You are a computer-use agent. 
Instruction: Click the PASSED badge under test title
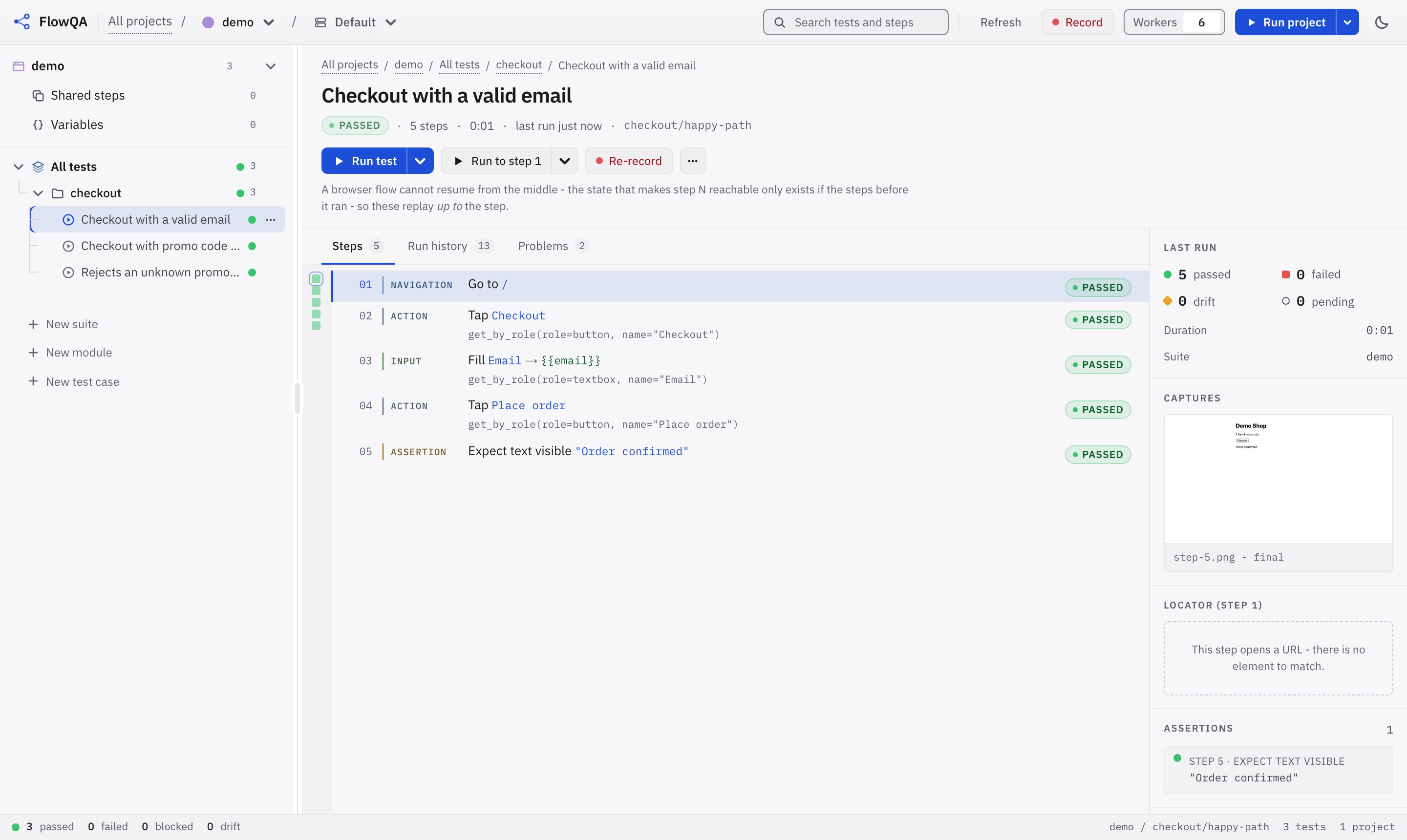tap(355, 125)
